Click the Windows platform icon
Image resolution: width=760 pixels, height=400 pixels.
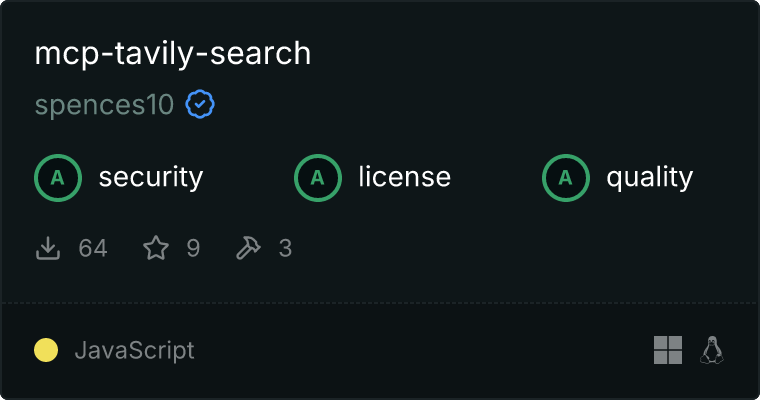coord(668,350)
